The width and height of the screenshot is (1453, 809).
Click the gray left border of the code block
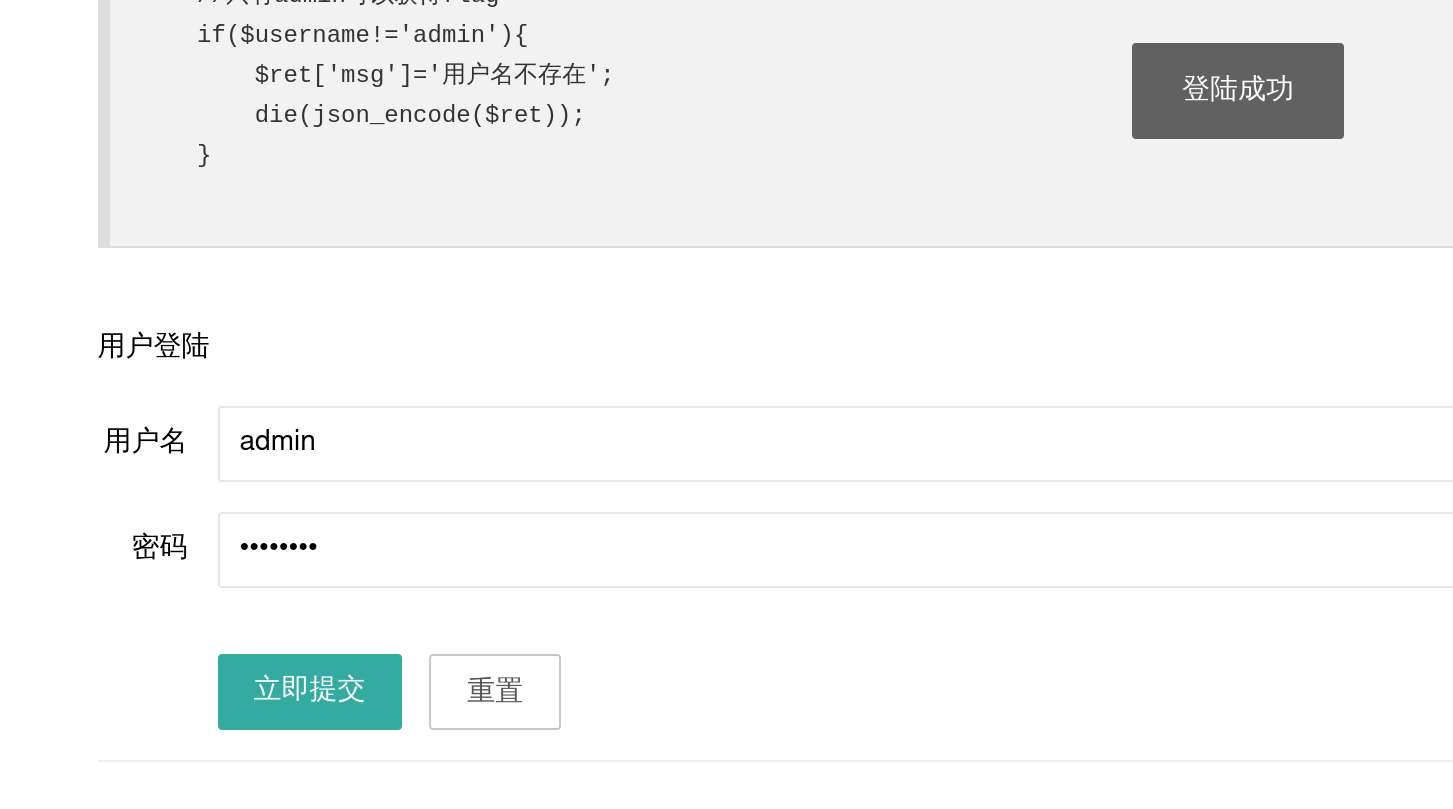[104, 120]
